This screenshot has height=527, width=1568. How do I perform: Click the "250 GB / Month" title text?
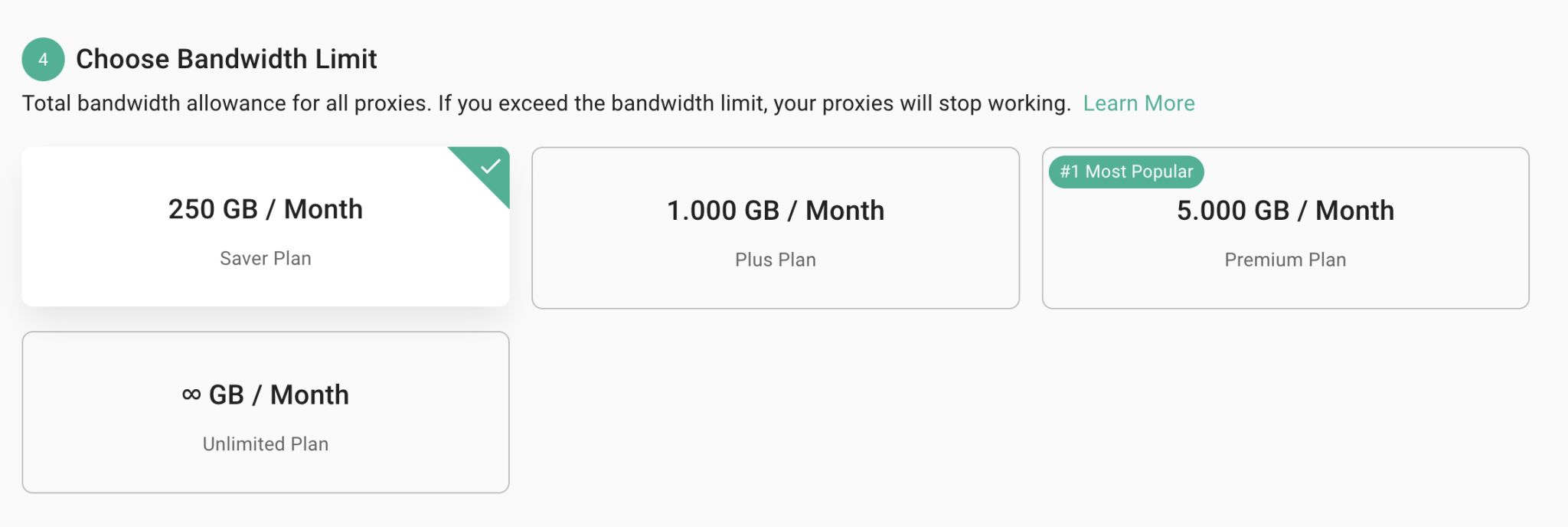265,209
